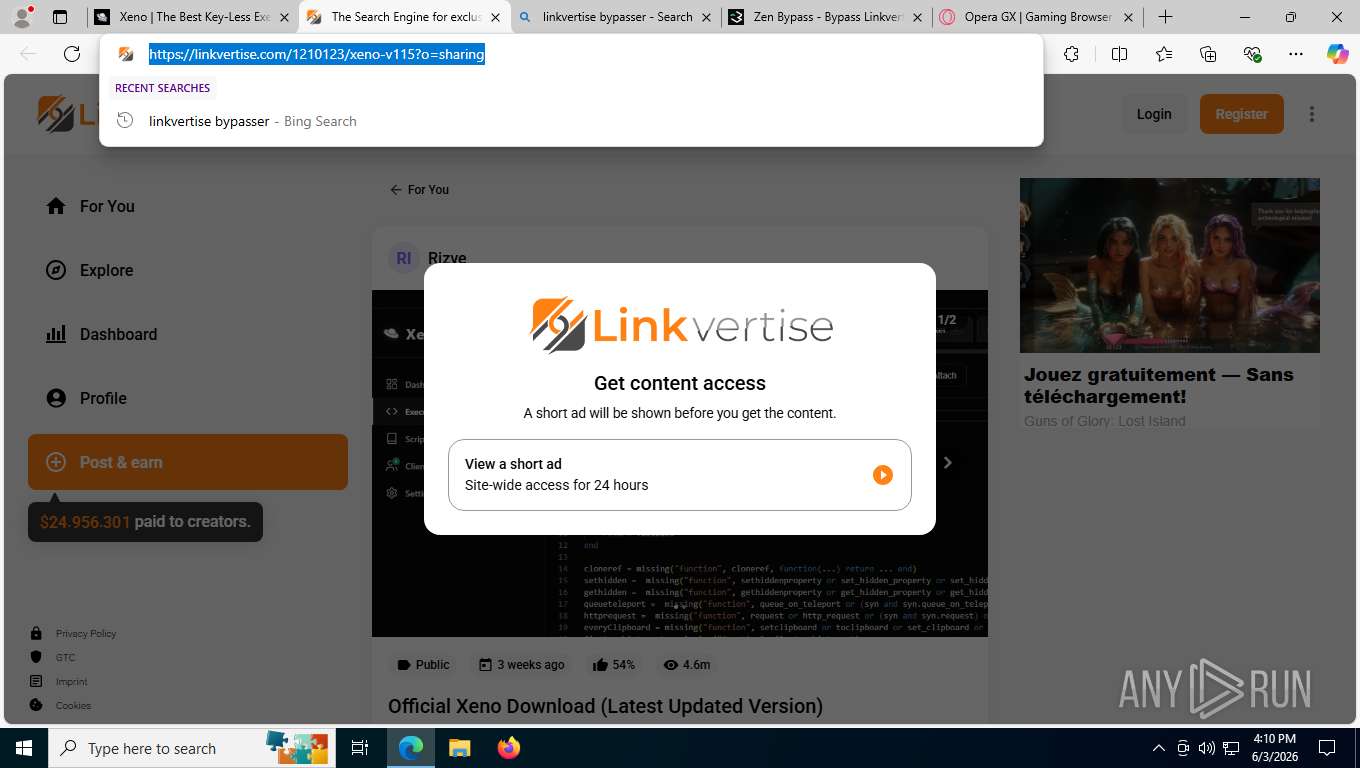Open Firefox from taskbar

[508, 748]
